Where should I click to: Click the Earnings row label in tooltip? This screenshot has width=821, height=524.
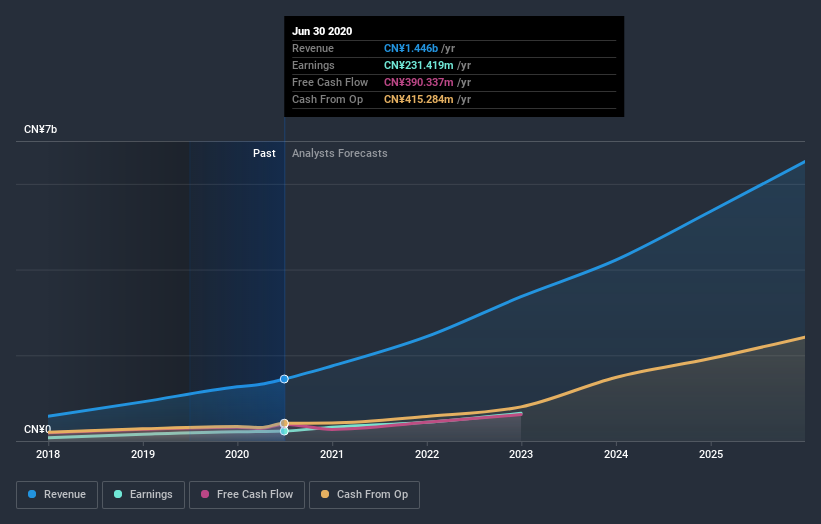(x=313, y=65)
